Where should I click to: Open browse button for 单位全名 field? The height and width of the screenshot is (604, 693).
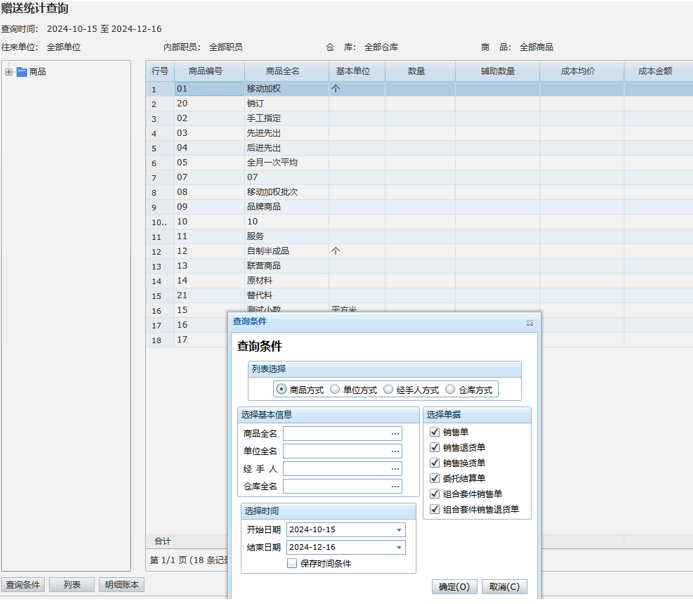(x=396, y=451)
